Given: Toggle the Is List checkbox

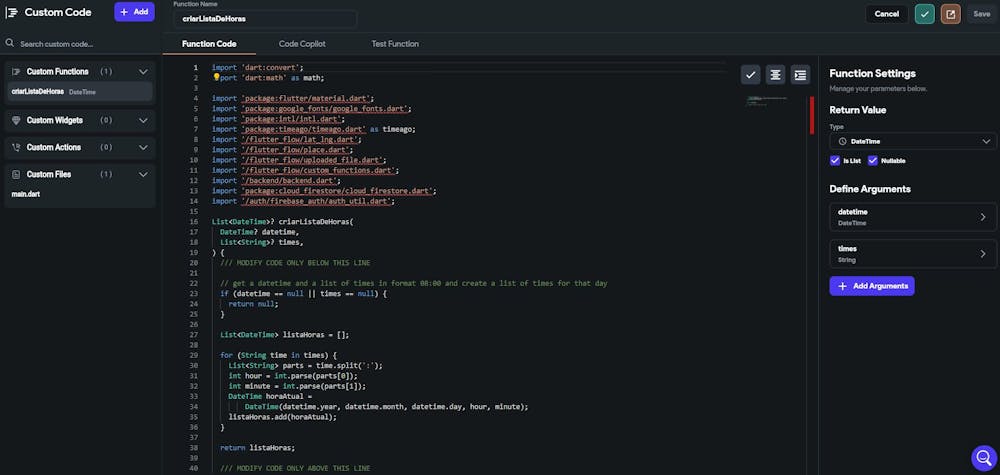Looking at the screenshot, I should 835,160.
